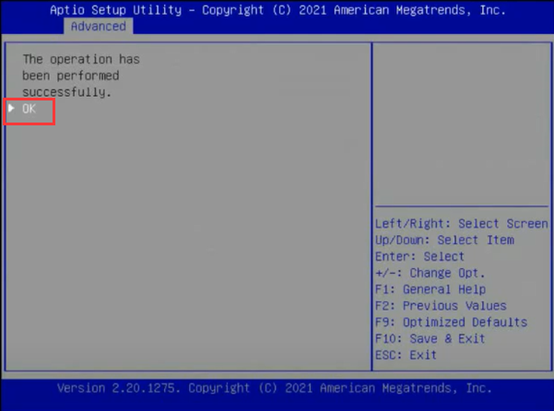Screen dimensions: 554x411
Task: Click the F9: Optimized Defaults hint
Action: 451,322
